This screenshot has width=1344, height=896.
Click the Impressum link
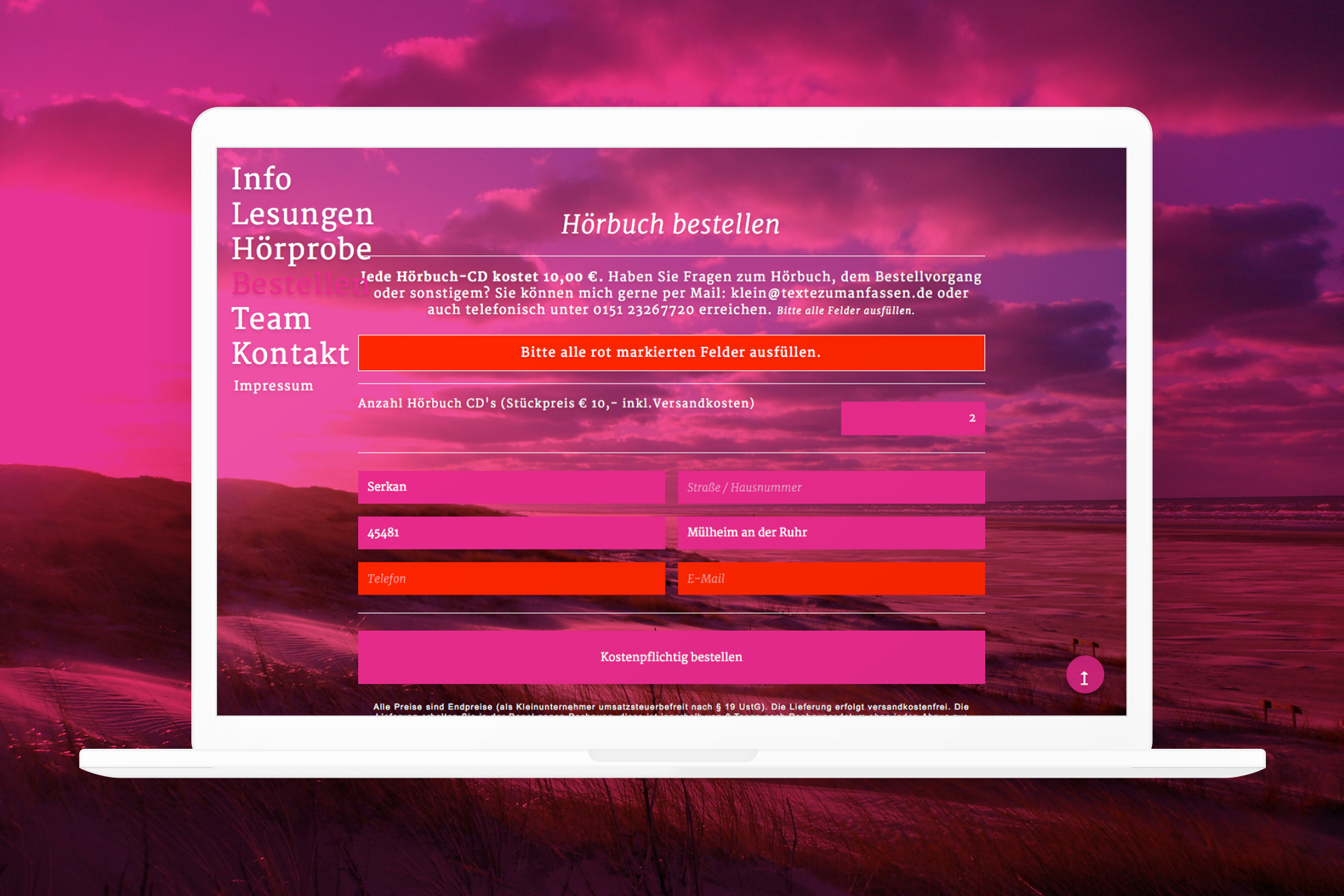273,386
